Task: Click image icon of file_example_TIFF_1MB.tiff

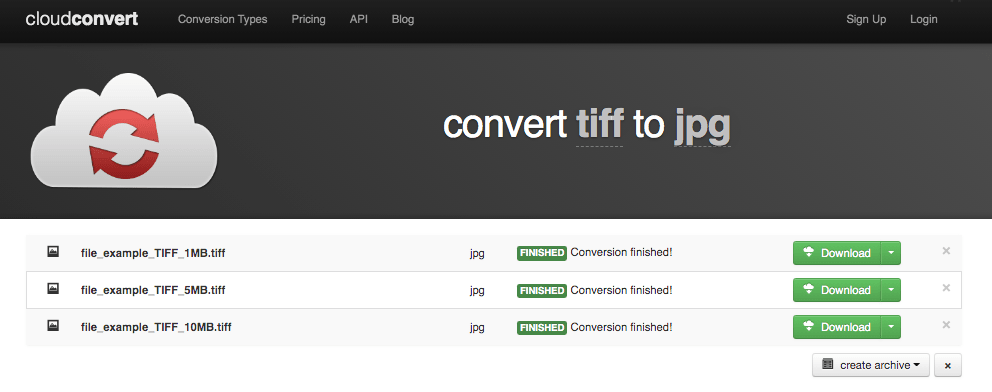Action: [x=53, y=252]
